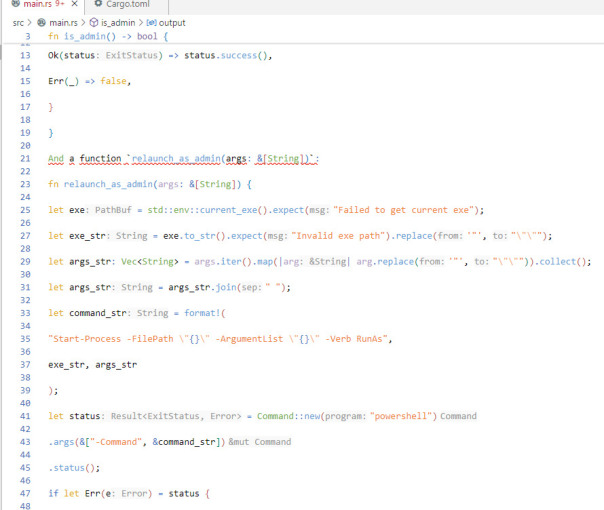Expand the chevron after main.rs breadcrumb
604x510 pixels.
[x=83, y=23]
